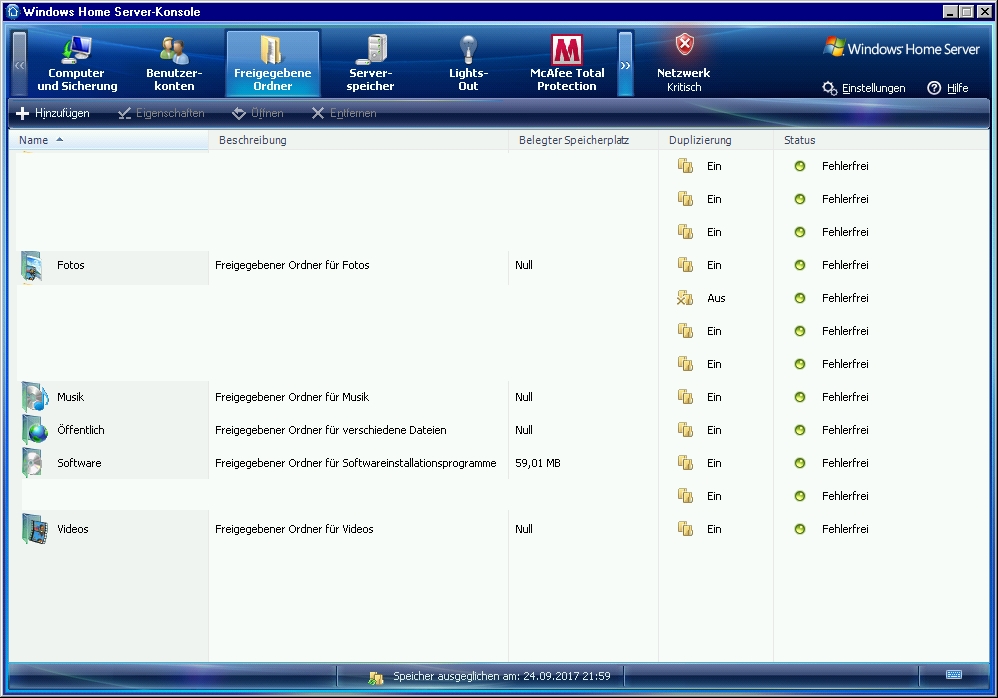Click the Status column header
The image size is (998, 698).
point(799,140)
